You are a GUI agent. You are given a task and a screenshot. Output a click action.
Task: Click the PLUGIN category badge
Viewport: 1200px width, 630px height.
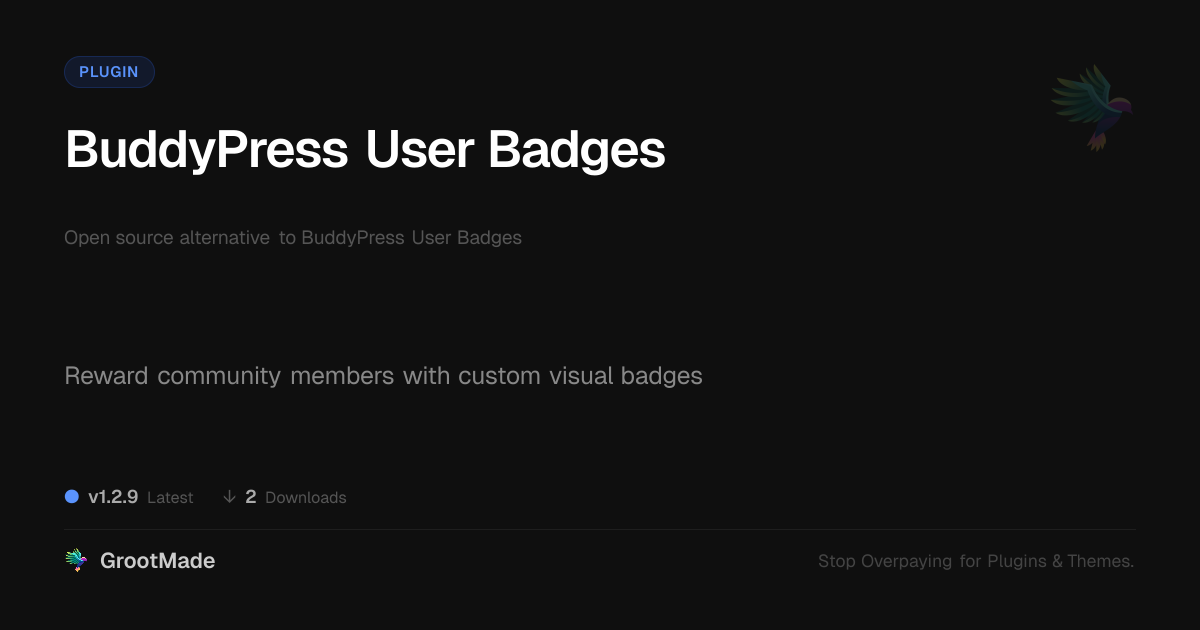point(109,72)
